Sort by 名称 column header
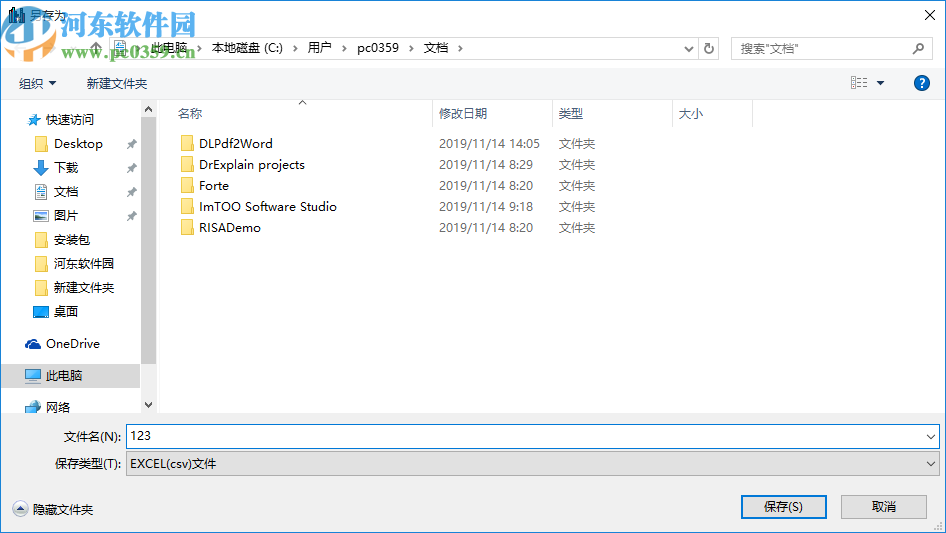This screenshot has height=533, width=946. coord(189,113)
